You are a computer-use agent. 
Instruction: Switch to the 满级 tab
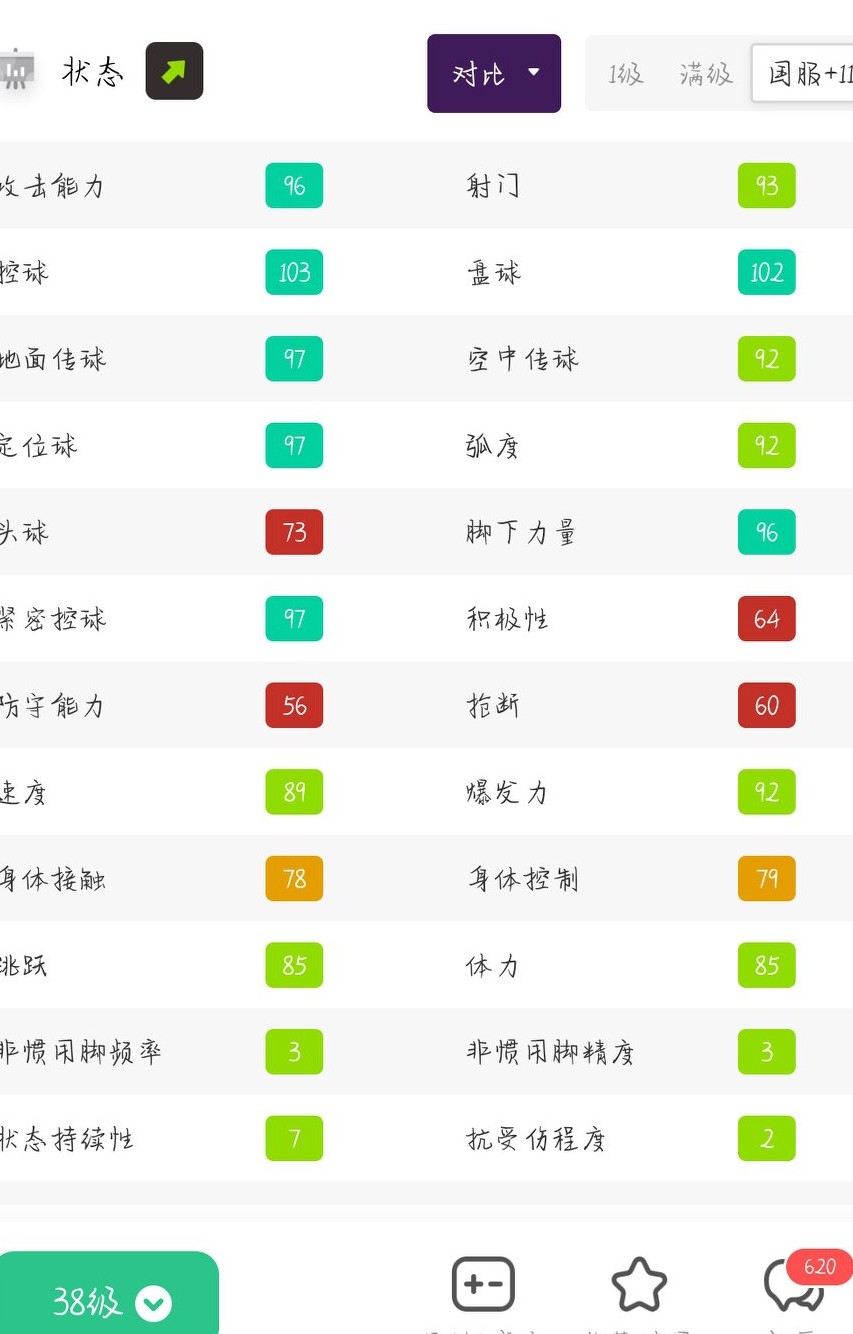click(x=705, y=74)
